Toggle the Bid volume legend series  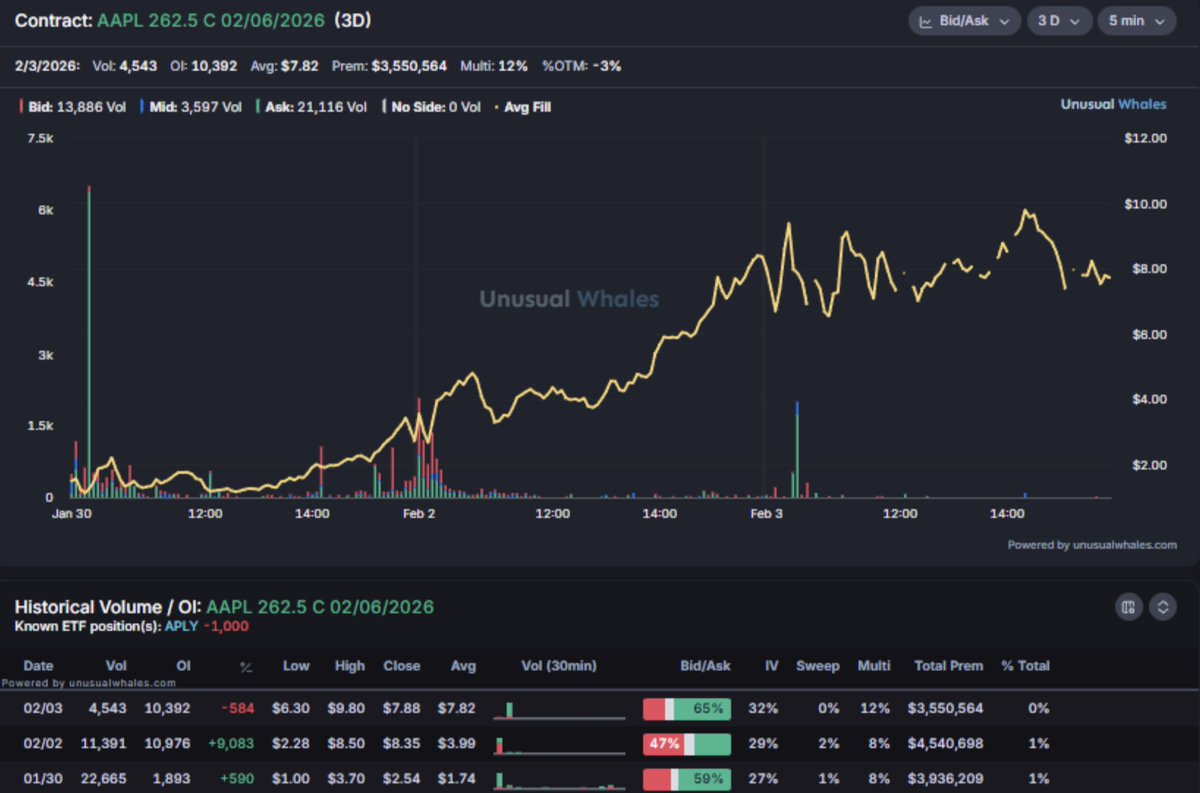74,107
